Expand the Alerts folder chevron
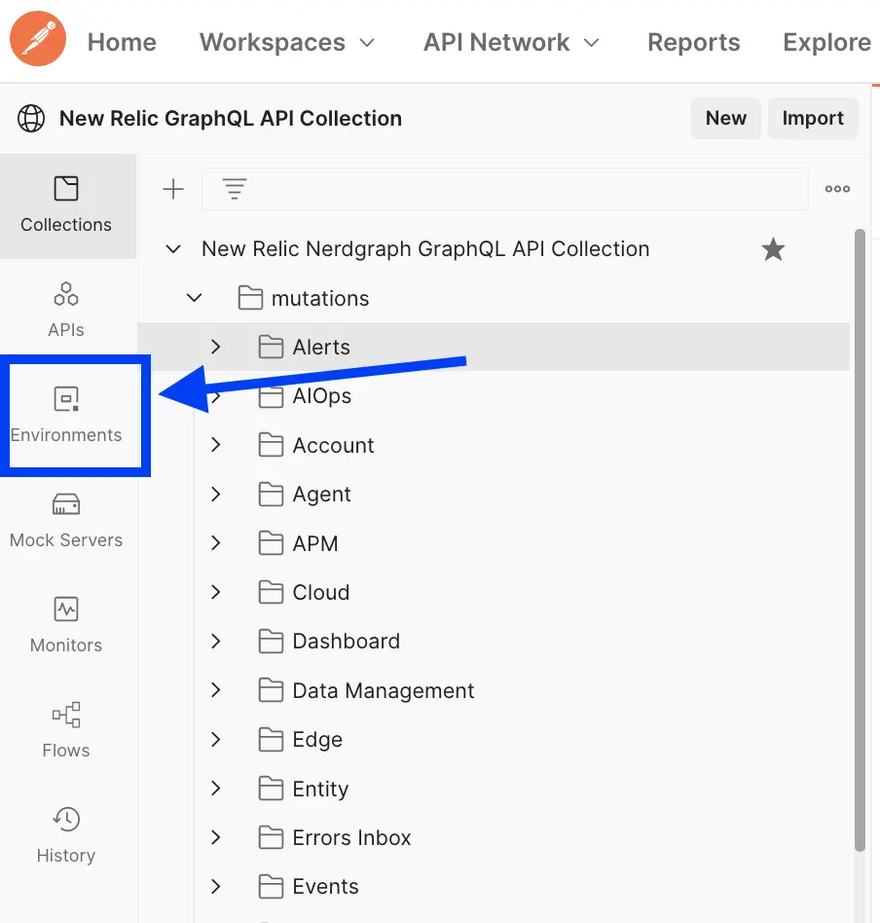This screenshot has height=923, width=880. [216, 347]
